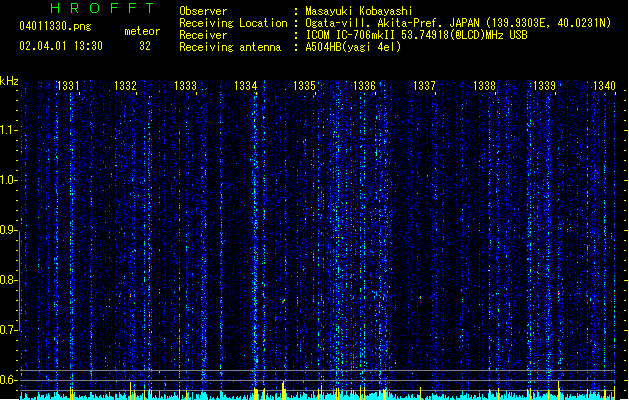Click the 1335 time marker
629x400 pixels.
click(x=304, y=86)
